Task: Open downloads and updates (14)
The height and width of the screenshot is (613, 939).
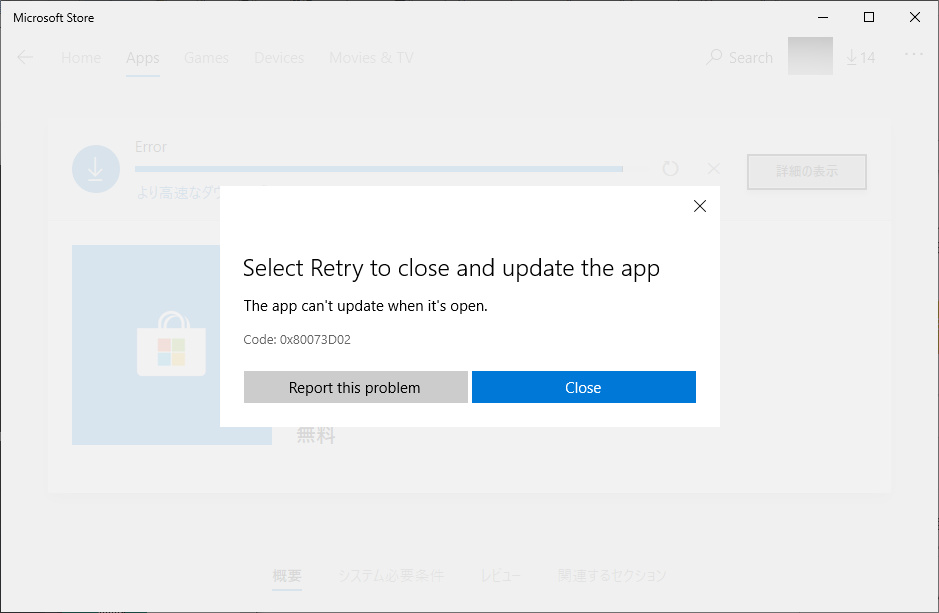Action: (x=861, y=57)
